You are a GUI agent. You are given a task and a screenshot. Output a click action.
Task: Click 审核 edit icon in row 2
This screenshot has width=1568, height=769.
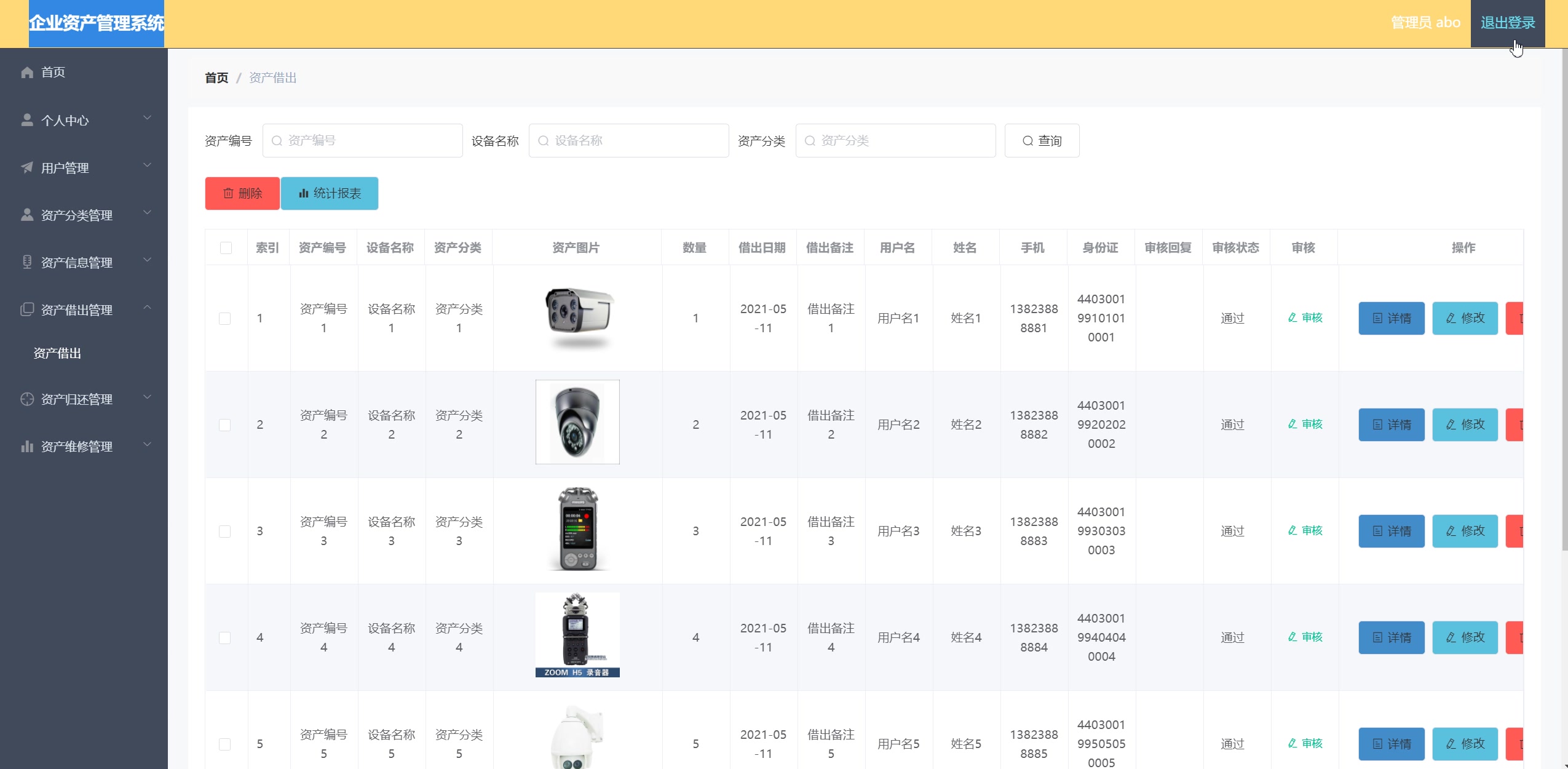pos(1292,424)
